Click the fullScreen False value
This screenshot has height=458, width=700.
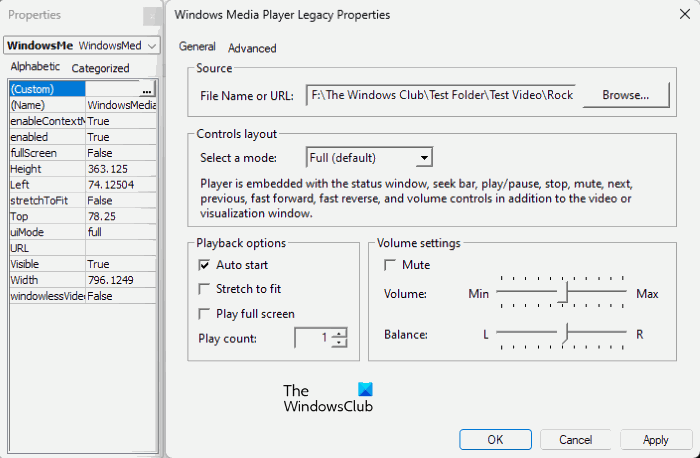click(x=121, y=153)
